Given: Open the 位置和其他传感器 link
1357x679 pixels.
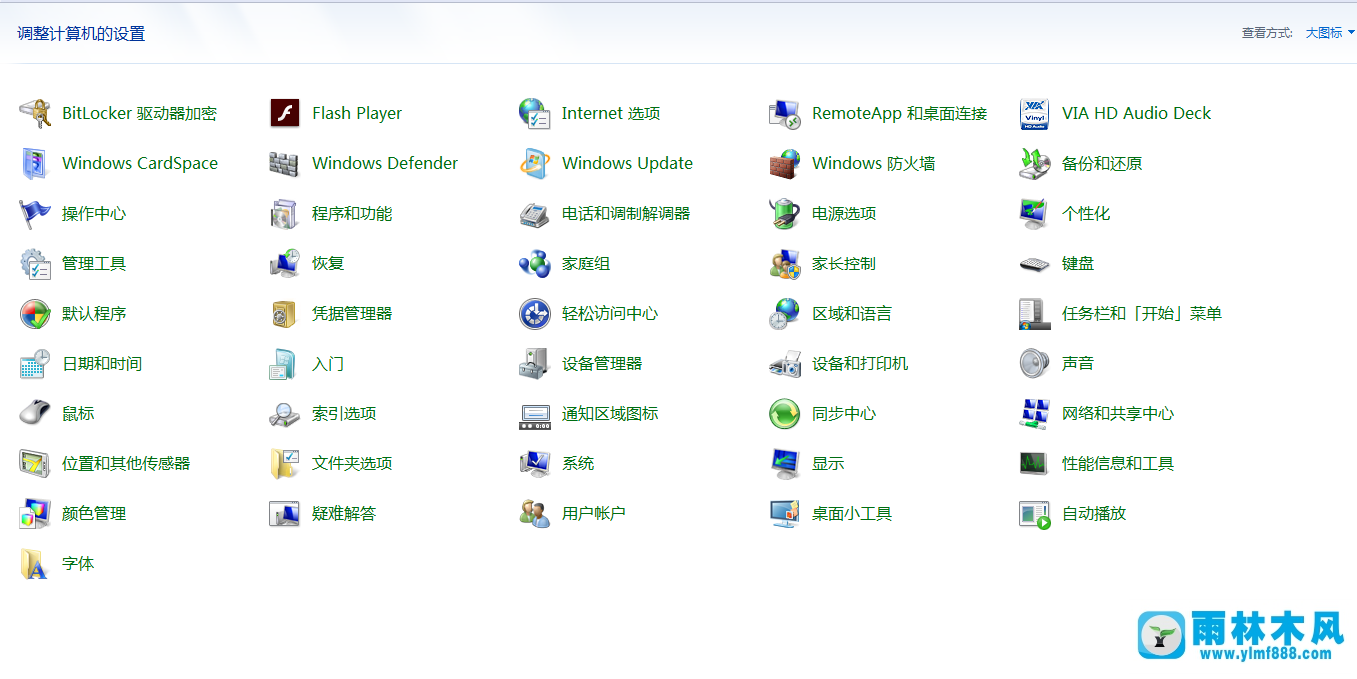Looking at the screenshot, I should pos(126,464).
